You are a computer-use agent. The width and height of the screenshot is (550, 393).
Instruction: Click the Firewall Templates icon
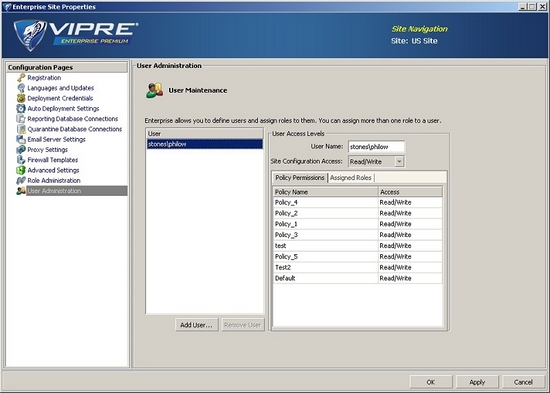tap(21, 160)
